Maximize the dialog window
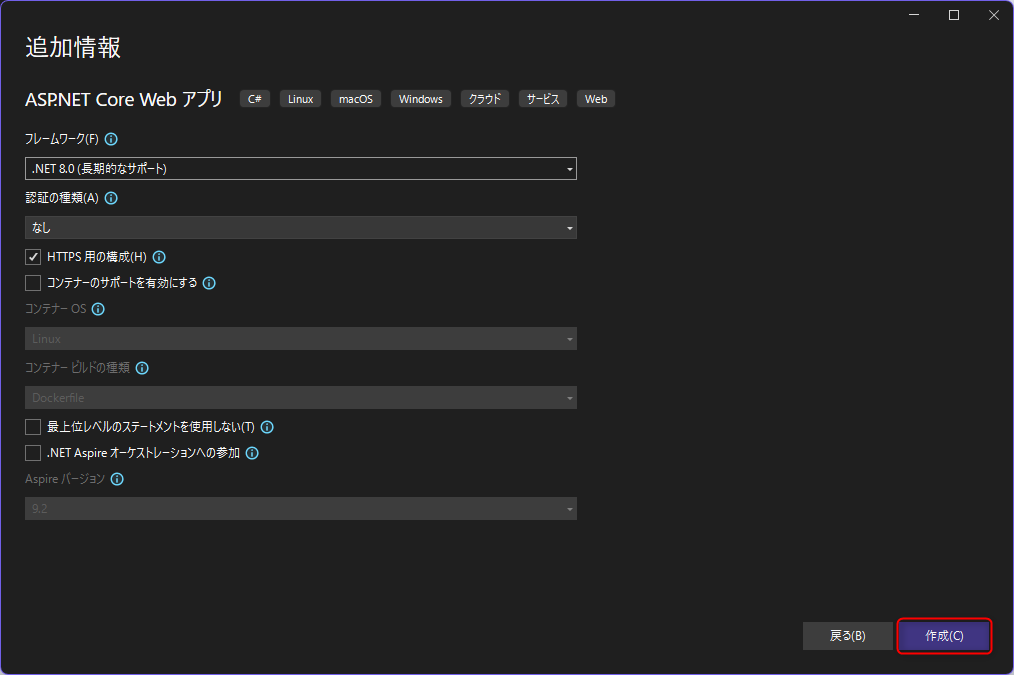Screen dimensions: 1014x675 click(954, 15)
